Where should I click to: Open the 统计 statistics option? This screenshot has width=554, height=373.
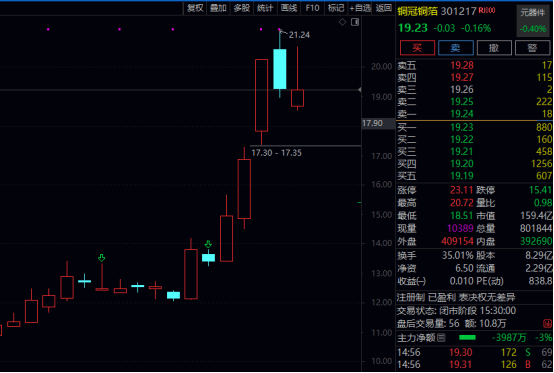click(x=265, y=8)
